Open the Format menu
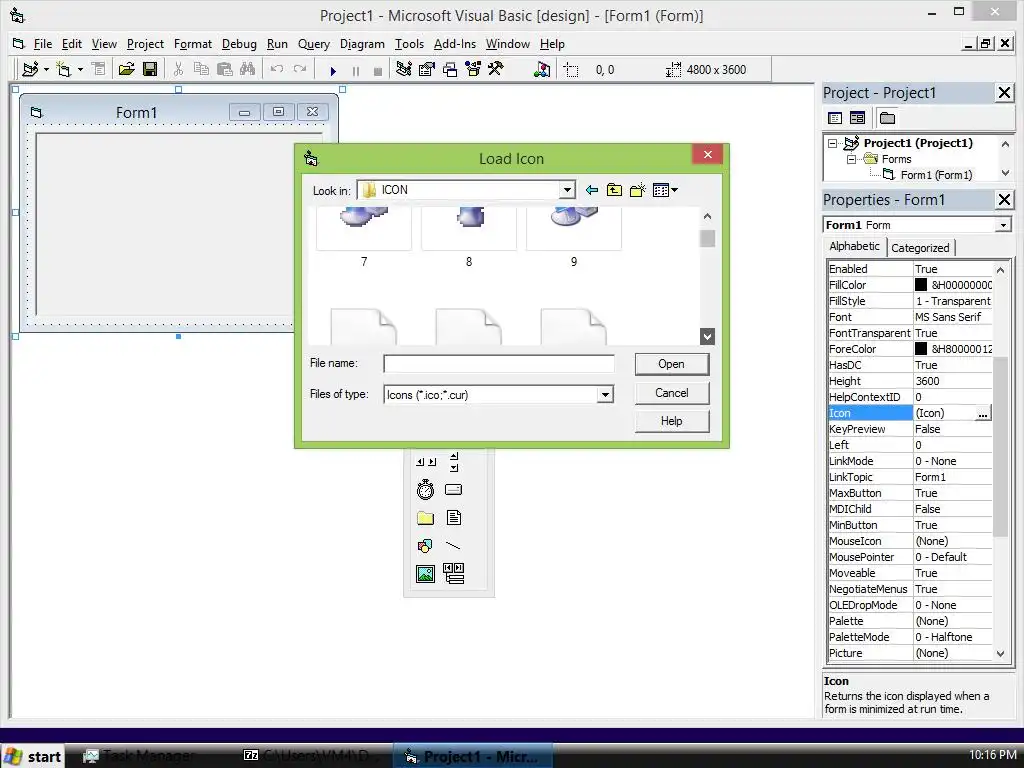Viewport: 1024px width, 768px height. click(x=193, y=44)
